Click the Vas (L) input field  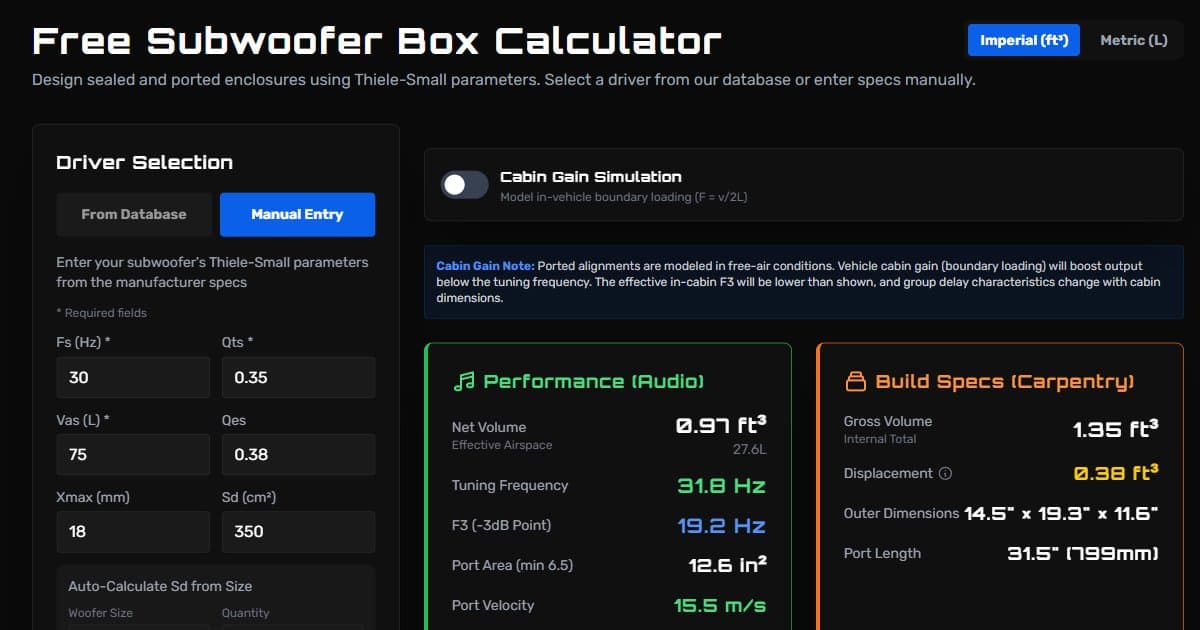tap(133, 454)
